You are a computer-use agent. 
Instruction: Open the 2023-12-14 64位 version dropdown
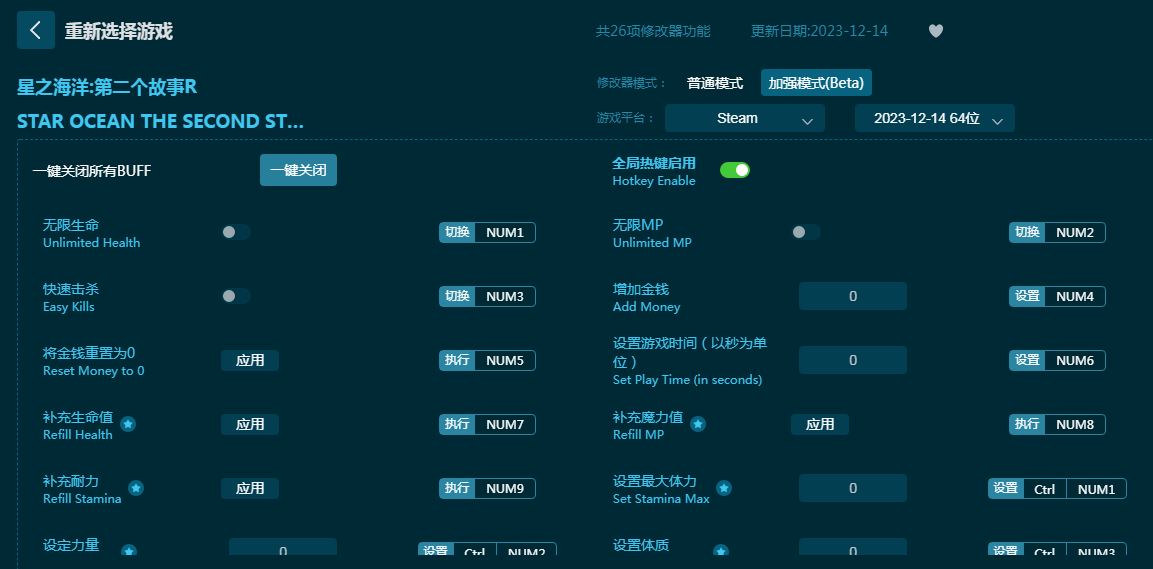tap(935, 118)
